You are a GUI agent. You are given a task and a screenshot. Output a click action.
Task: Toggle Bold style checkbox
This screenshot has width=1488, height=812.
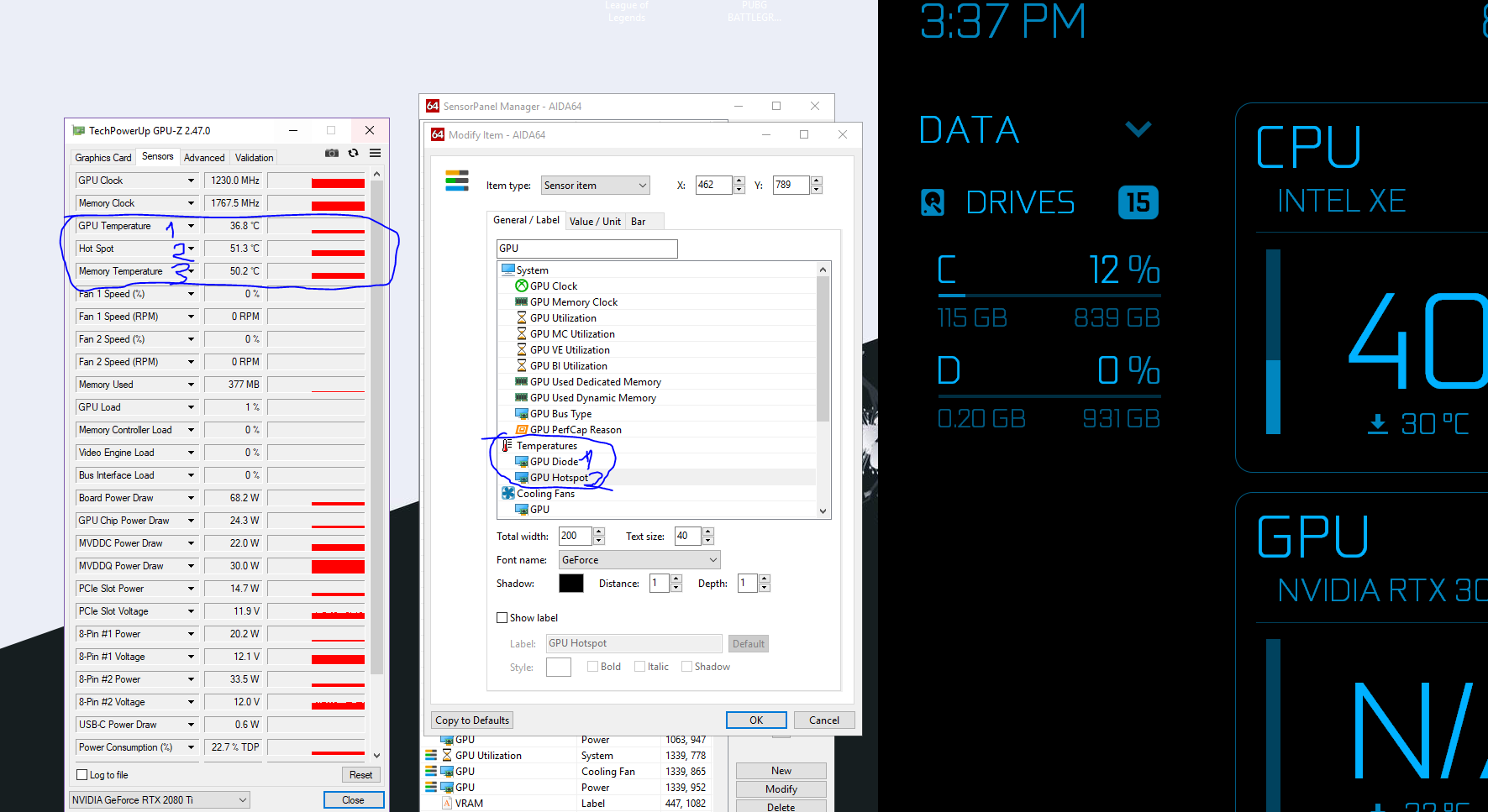coord(593,667)
